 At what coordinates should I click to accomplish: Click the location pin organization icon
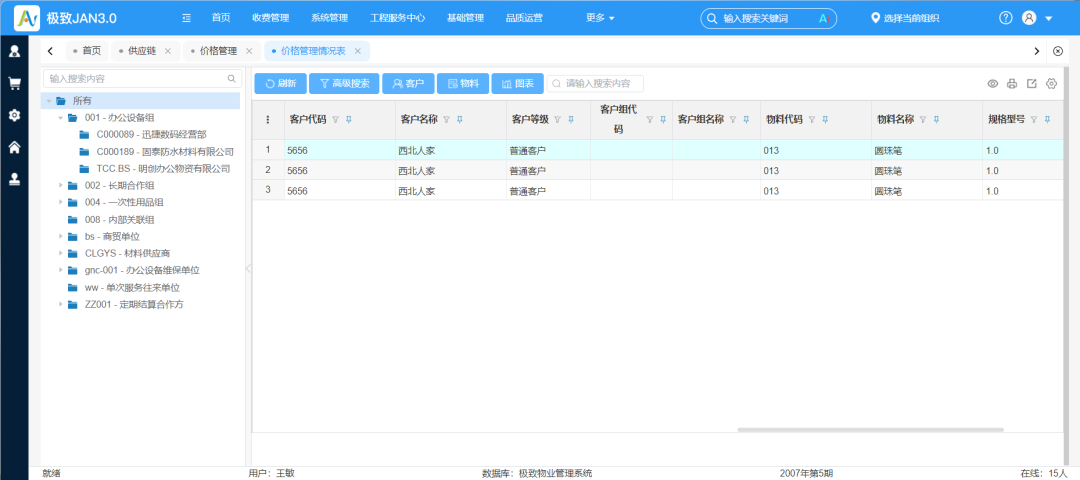(x=875, y=18)
